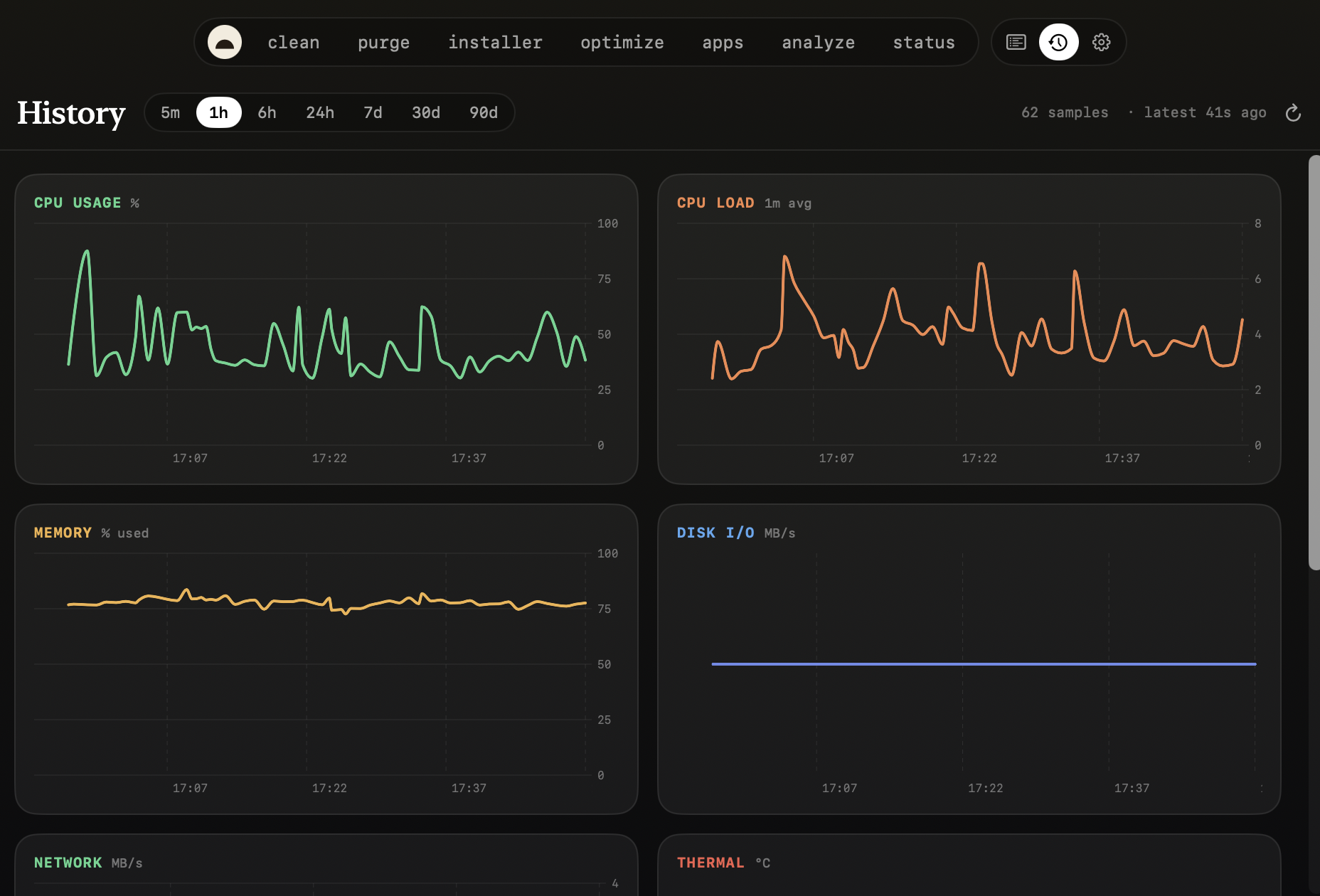Click the THERMAL chart title
Image resolution: width=1320 pixels, height=896 pixels.
[x=710, y=863]
